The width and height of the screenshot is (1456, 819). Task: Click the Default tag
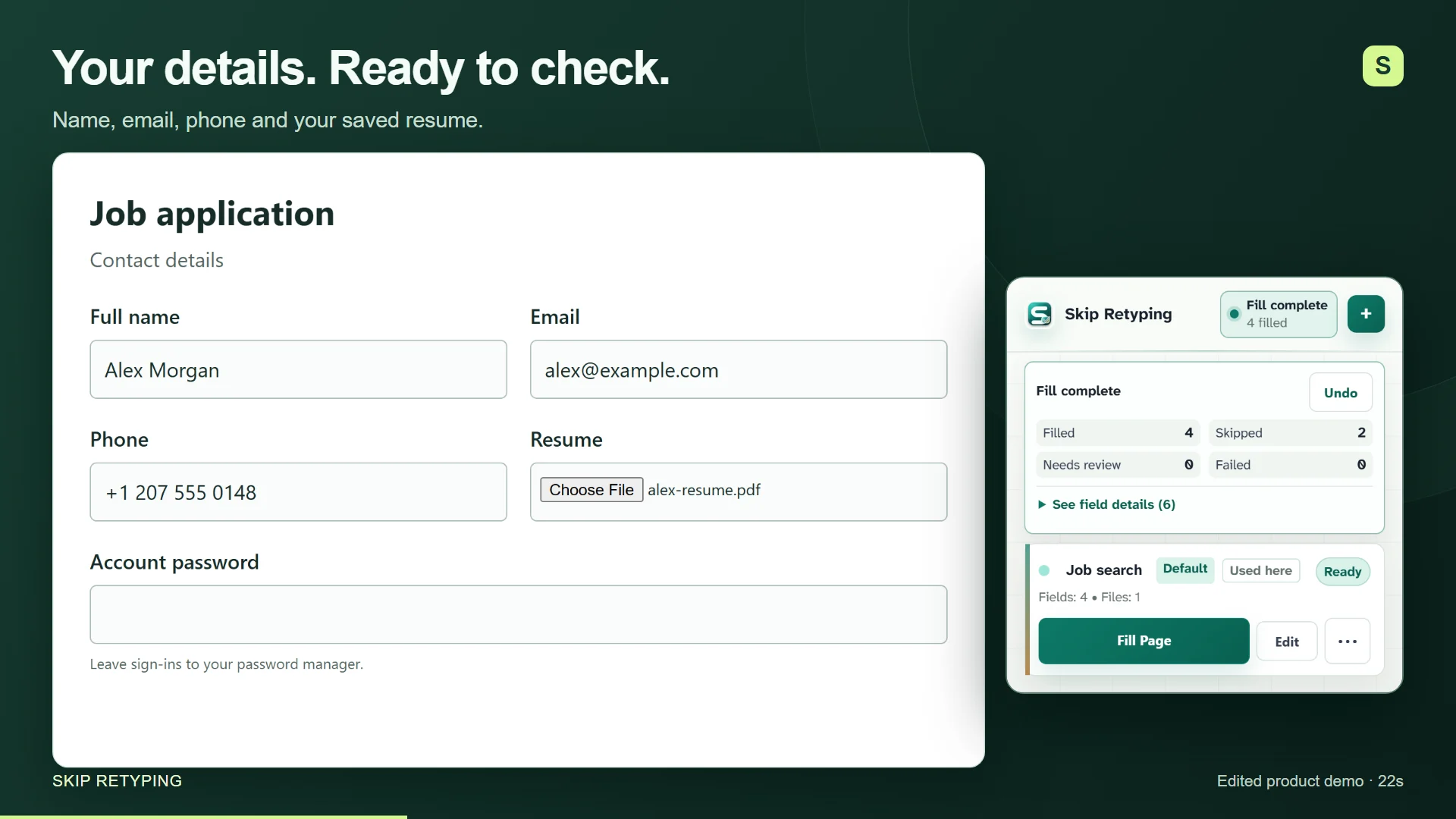tap(1185, 569)
